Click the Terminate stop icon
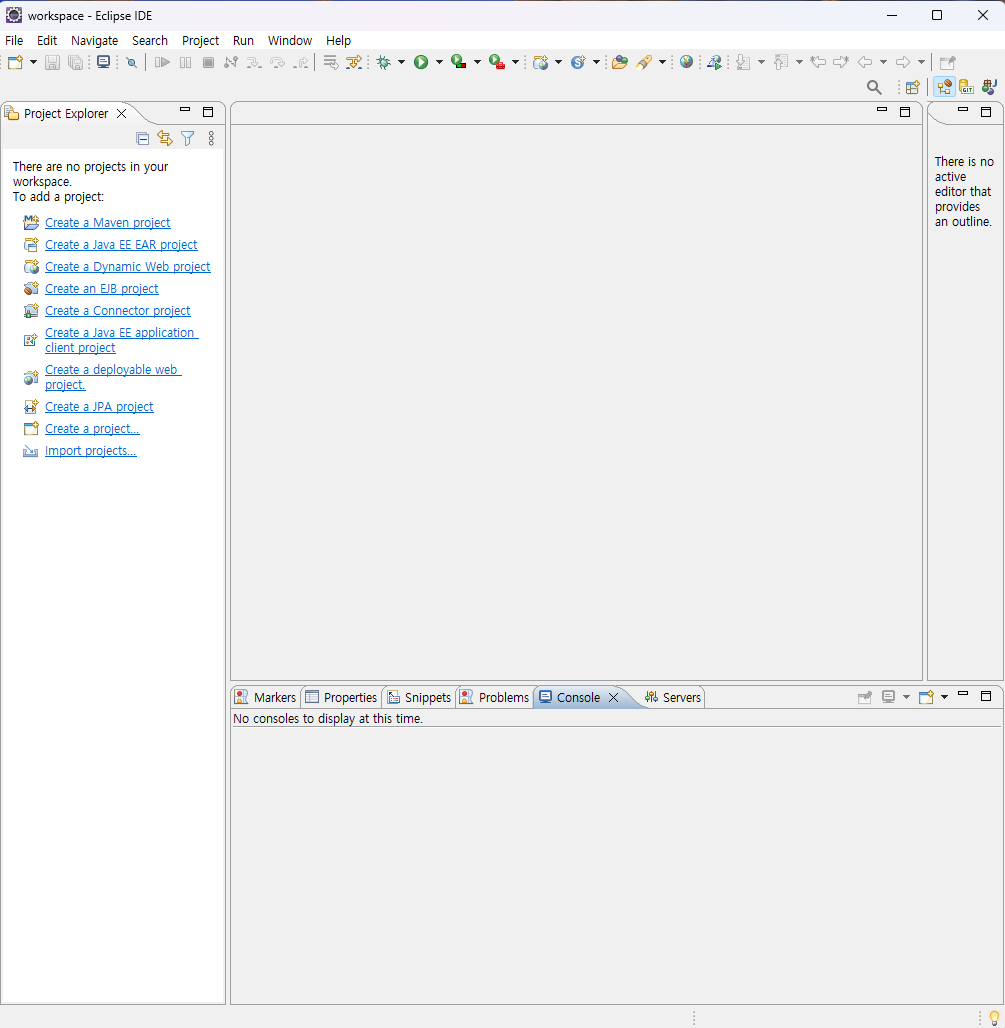Viewport: 1005px width, 1028px height. (208, 62)
